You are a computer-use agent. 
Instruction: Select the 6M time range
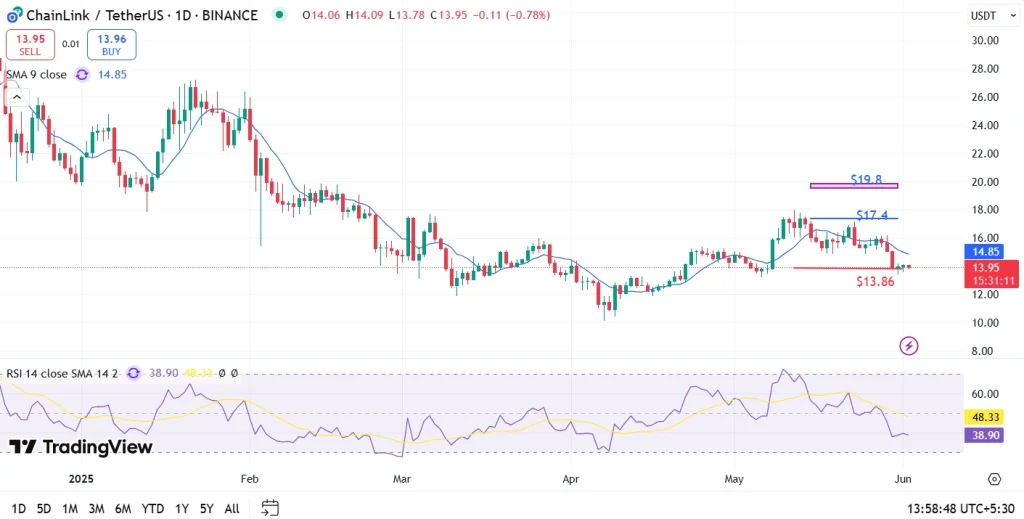(x=123, y=509)
